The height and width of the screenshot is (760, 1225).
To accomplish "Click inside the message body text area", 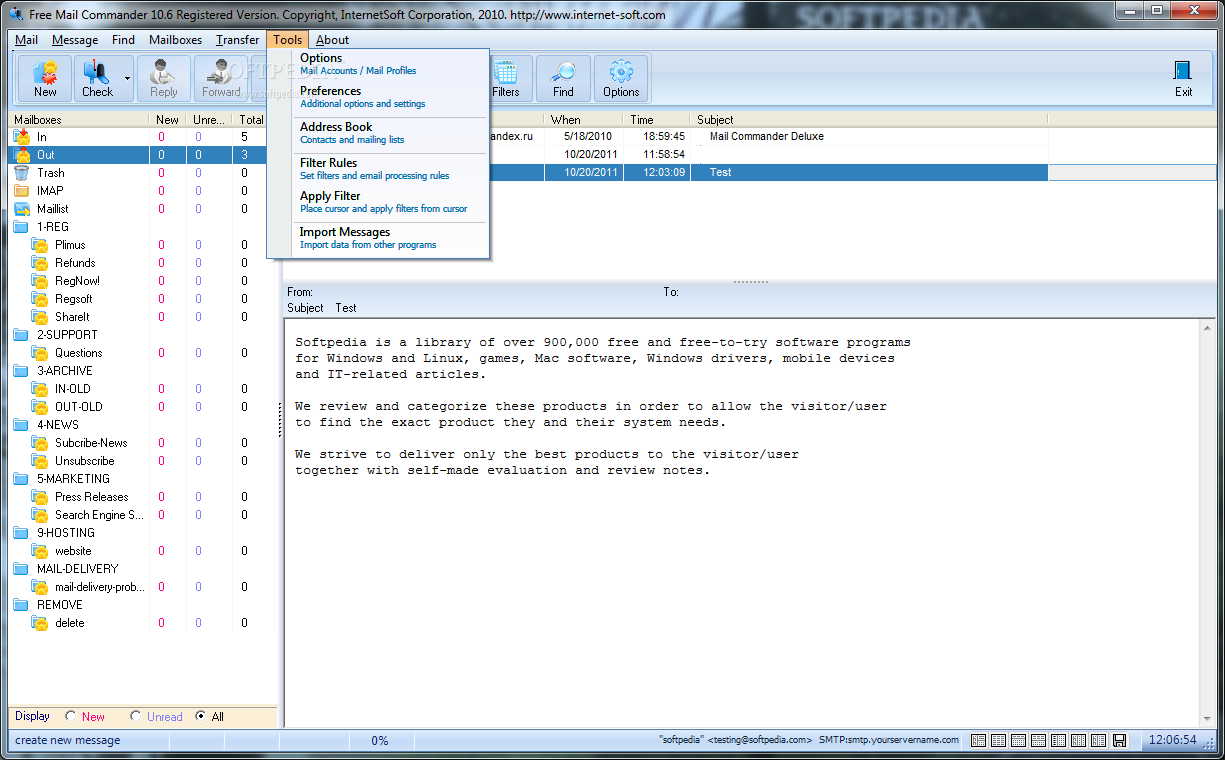I will 742,522.
